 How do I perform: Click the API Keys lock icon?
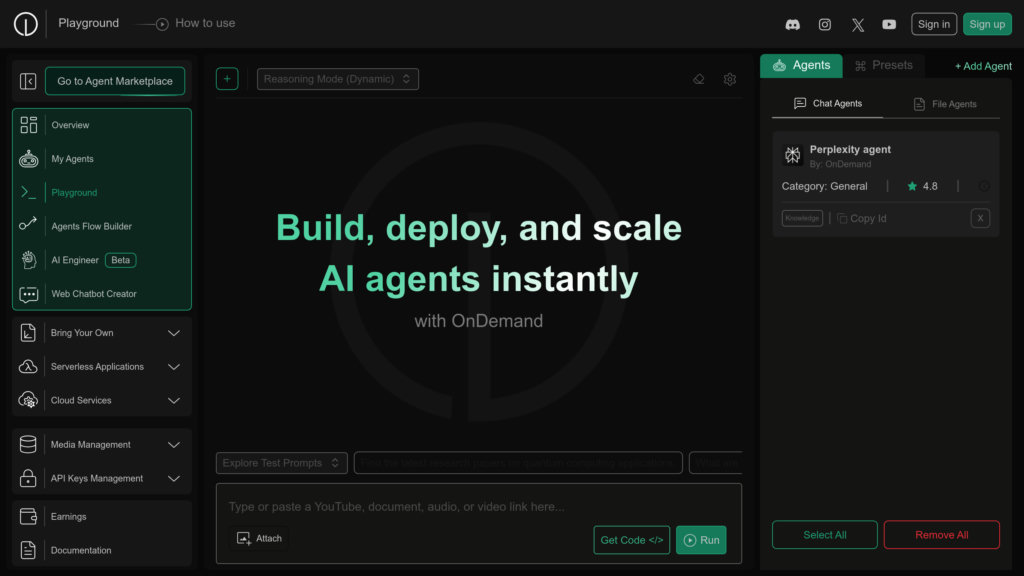(x=28, y=478)
